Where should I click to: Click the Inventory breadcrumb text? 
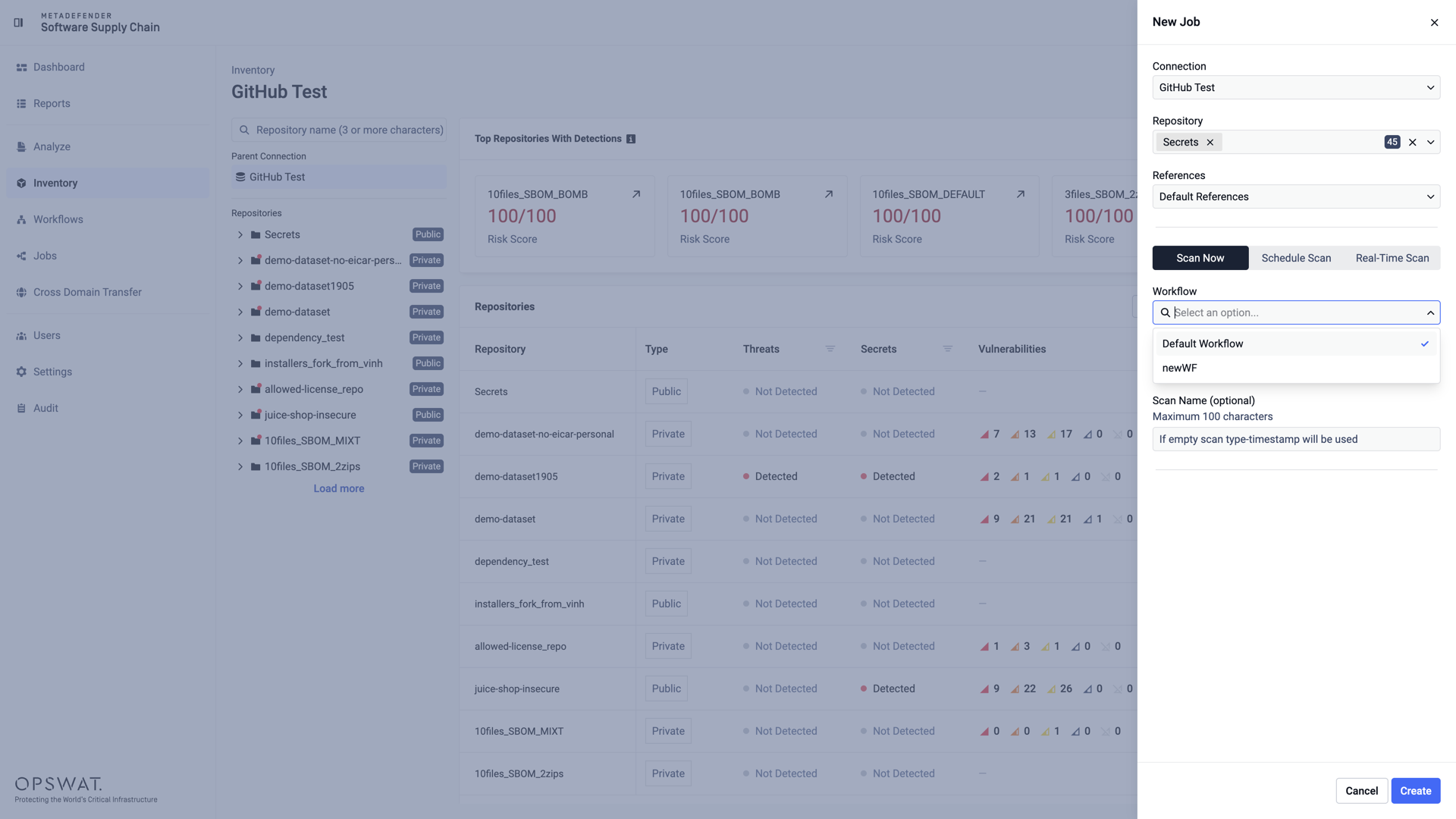pos(253,71)
